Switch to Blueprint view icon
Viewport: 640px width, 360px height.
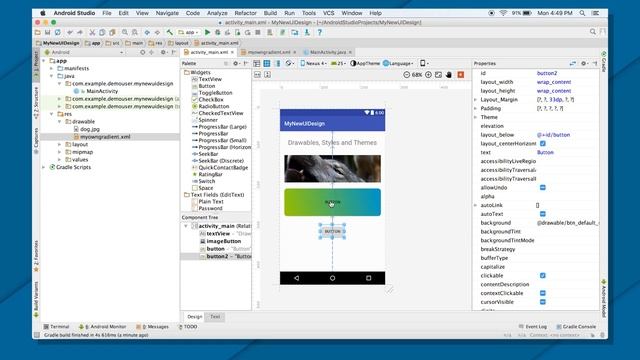pos(267,63)
